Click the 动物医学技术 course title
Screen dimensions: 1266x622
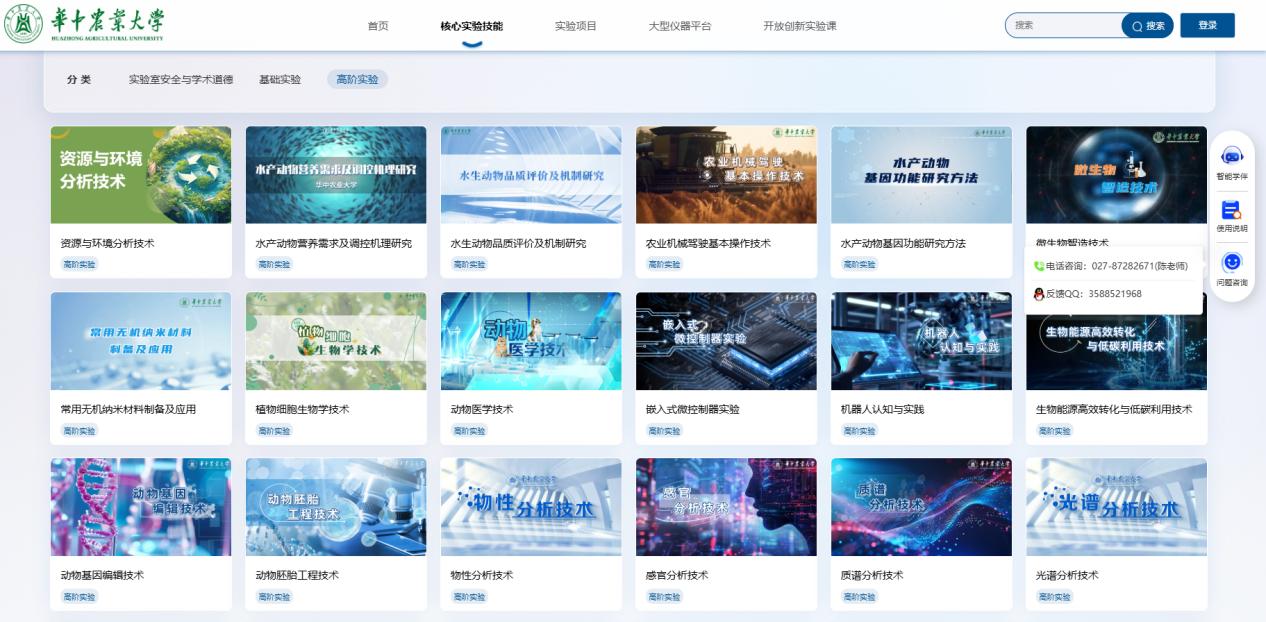pyautogui.click(x=482, y=409)
